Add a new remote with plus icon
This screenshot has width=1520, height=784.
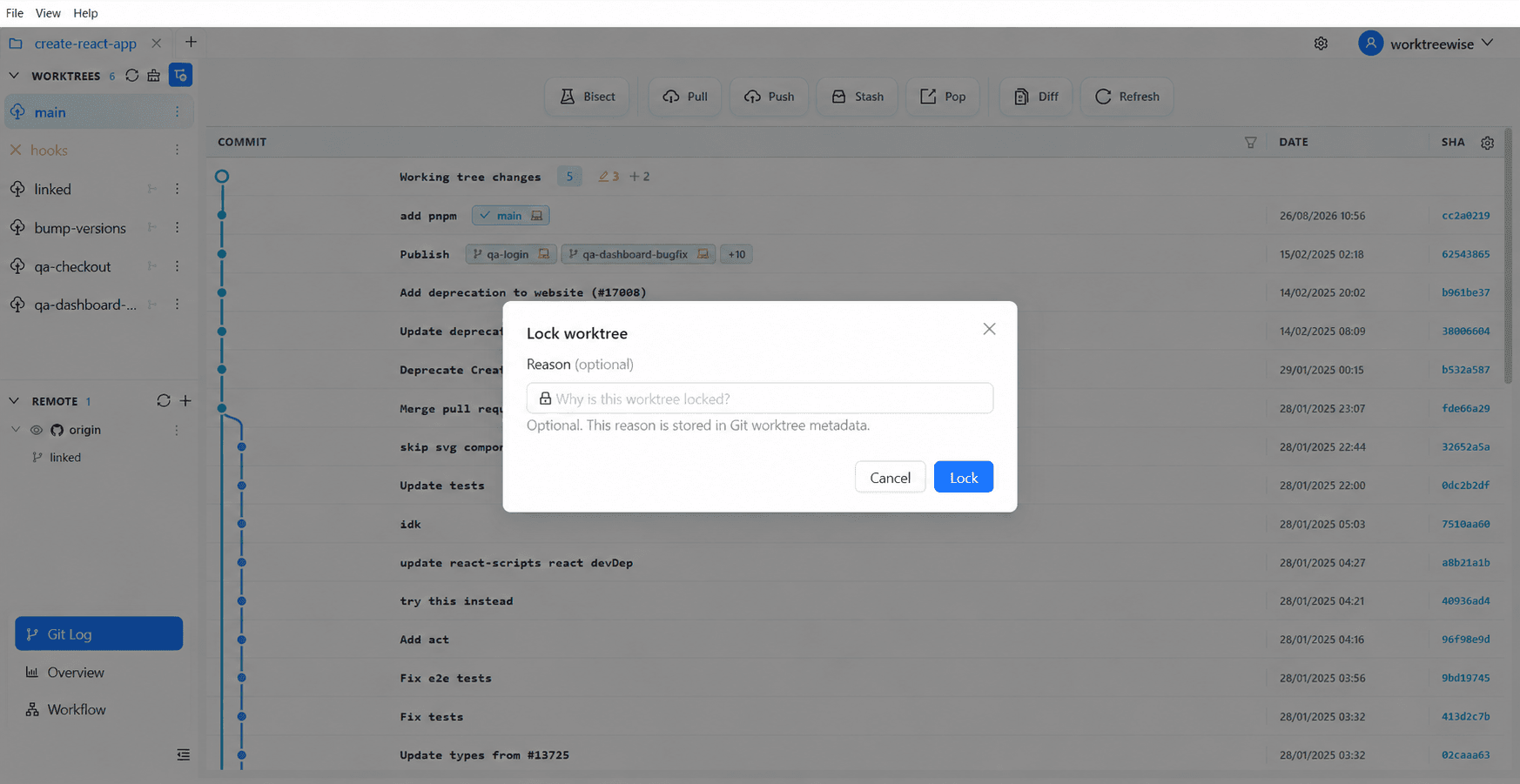[x=185, y=400]
